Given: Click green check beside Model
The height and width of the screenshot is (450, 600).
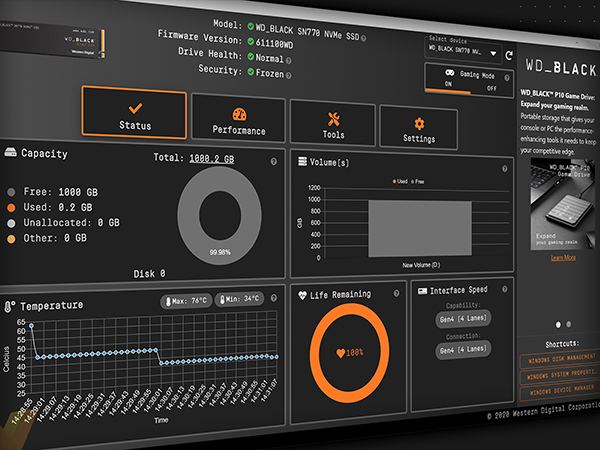Looking at the screenshot, I should [x=251, y=26].
